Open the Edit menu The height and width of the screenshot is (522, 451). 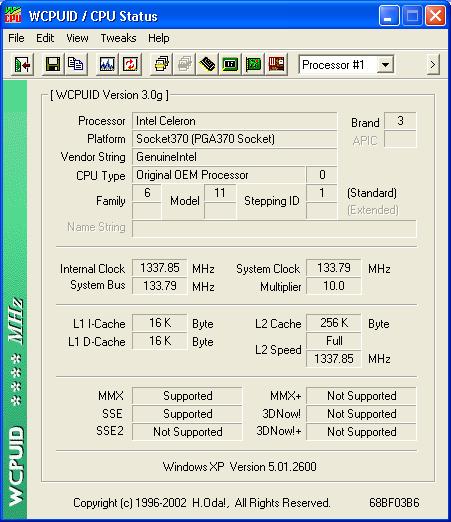45,38
